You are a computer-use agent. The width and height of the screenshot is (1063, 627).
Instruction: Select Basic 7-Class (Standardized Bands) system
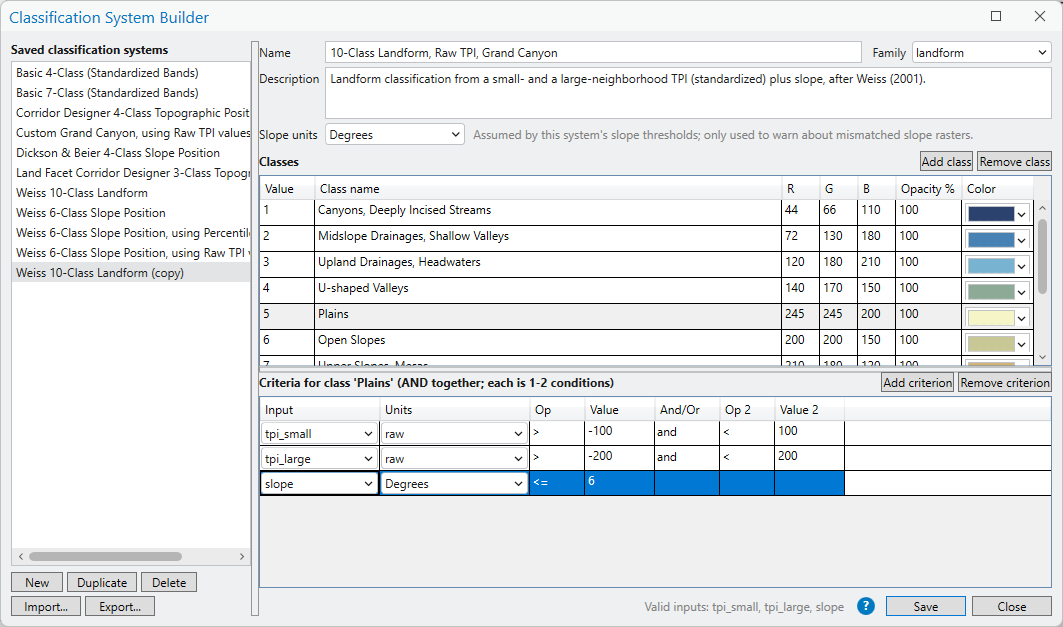click(131, 93)
